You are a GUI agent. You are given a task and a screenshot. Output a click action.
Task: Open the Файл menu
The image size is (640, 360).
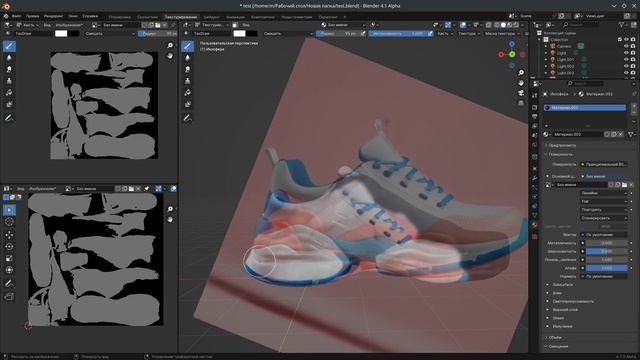click(x=17, y=16)
